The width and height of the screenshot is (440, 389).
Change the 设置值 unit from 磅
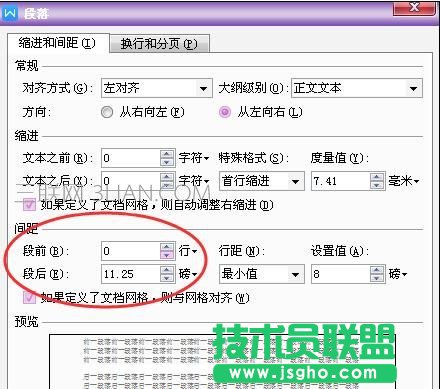pos(398,274)
